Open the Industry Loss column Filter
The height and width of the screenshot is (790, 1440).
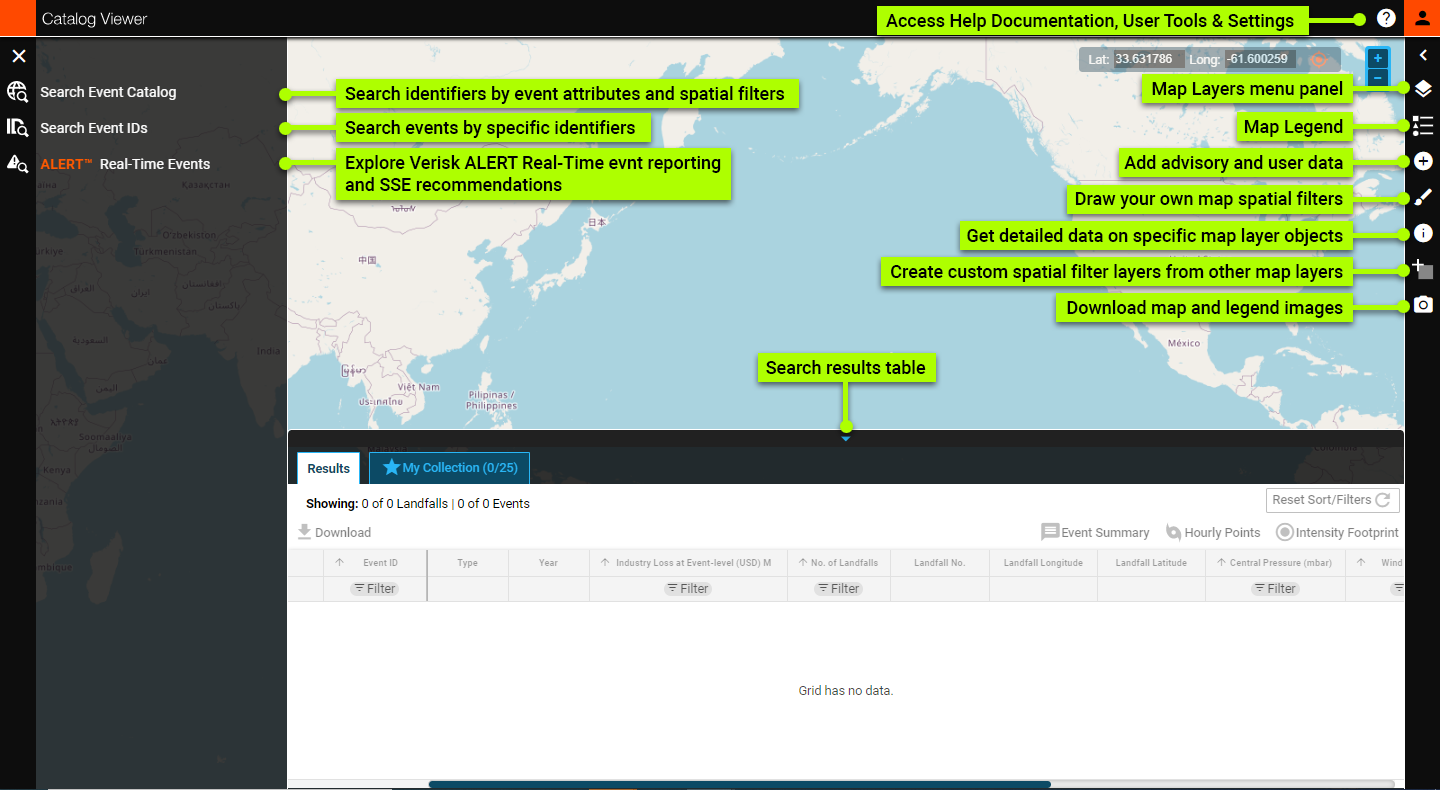(x=688, y=589)
